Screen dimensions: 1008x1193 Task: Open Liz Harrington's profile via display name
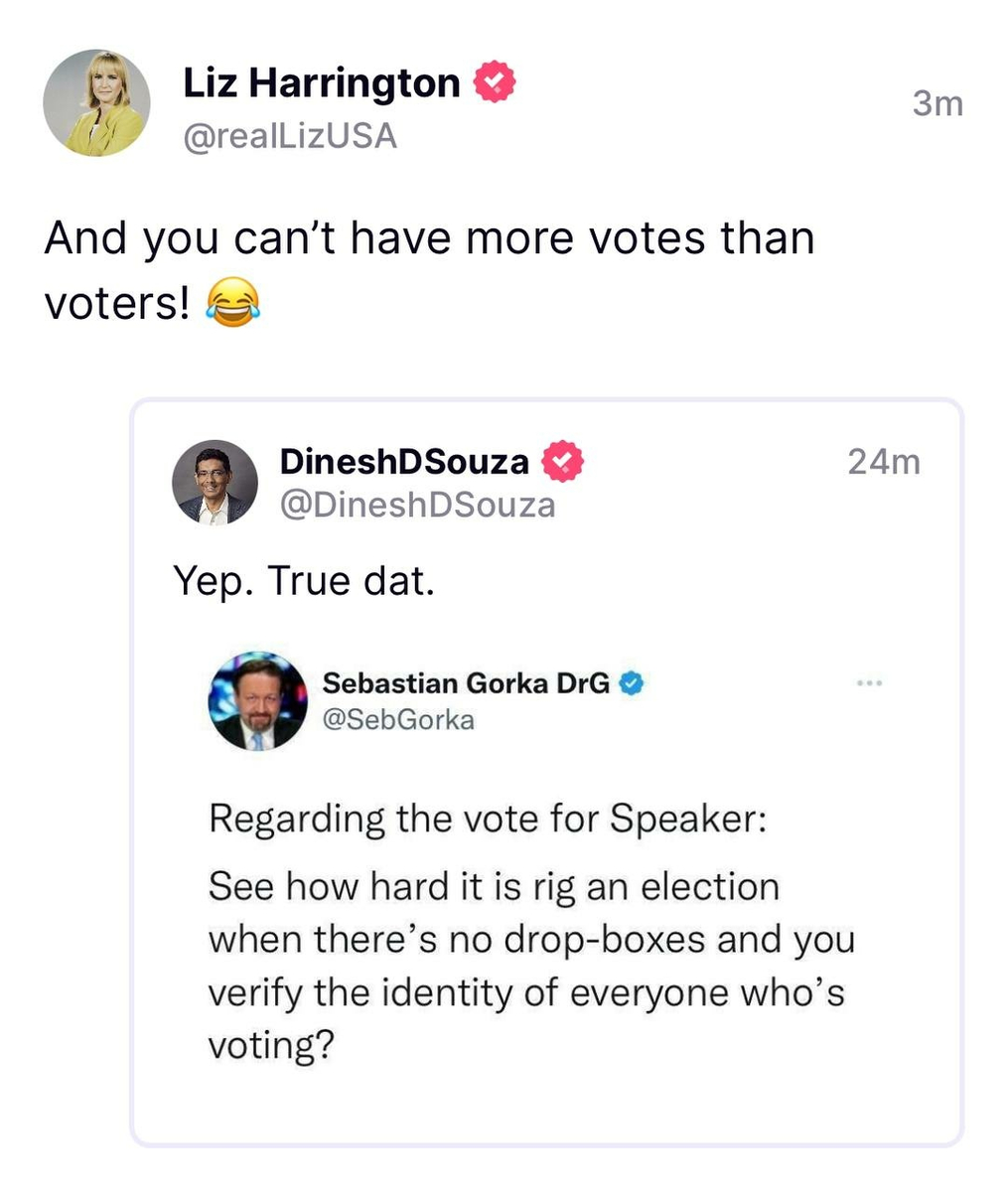click(321, 83)
